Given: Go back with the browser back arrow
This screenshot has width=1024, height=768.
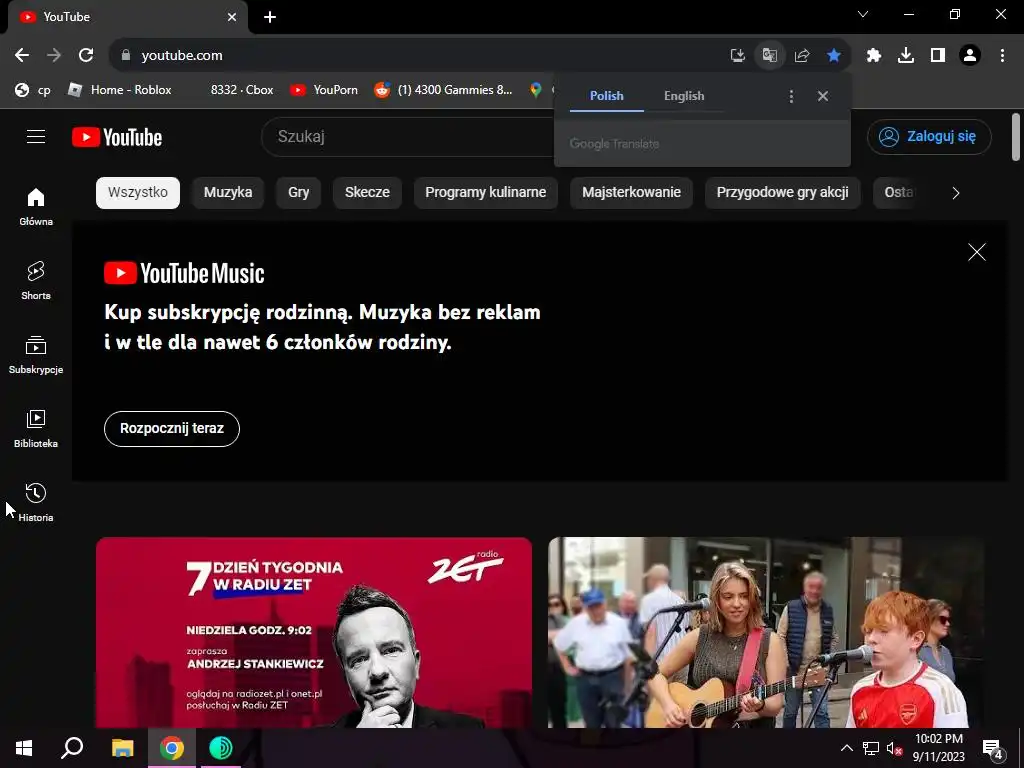Looking at the screenshot, I should (22, 56).
